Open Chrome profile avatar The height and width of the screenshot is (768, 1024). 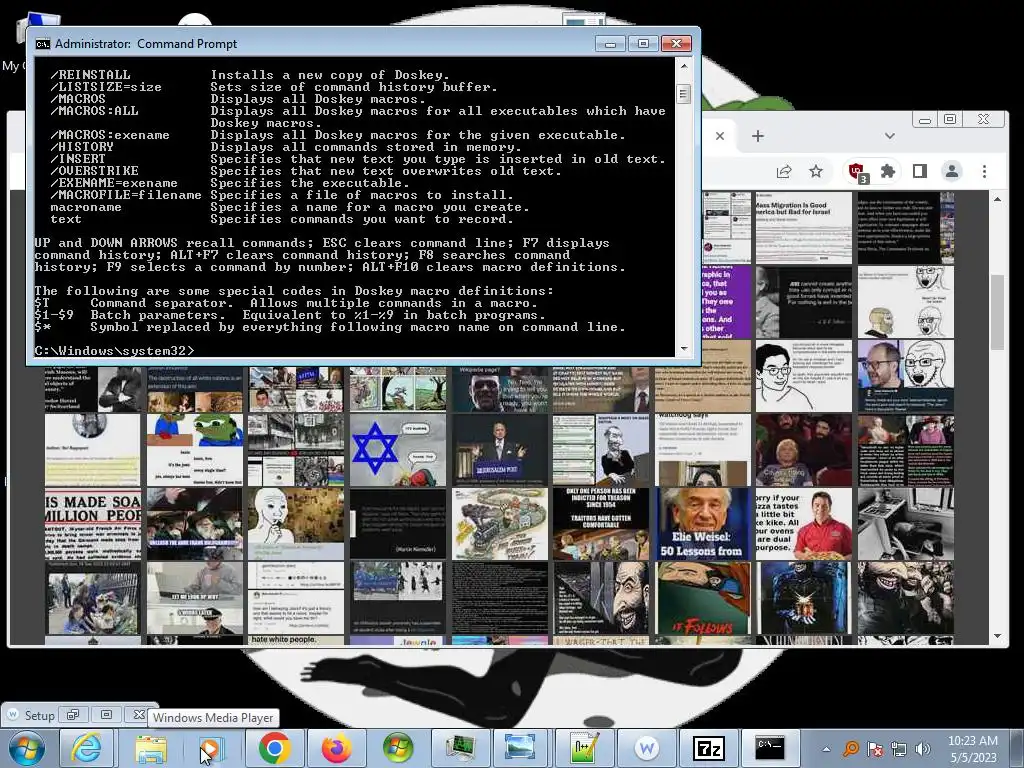click(952, 172)
